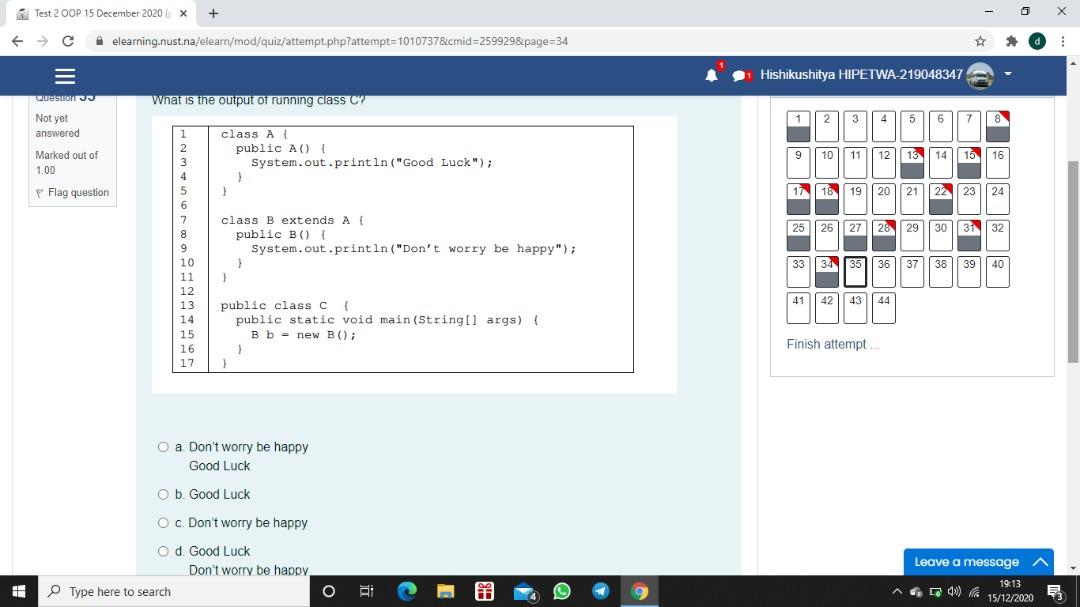1080x607 pixels.
Task: Jump to question 41 in quiz navigation
Action: pyautogui.click(x=798, y=308)
